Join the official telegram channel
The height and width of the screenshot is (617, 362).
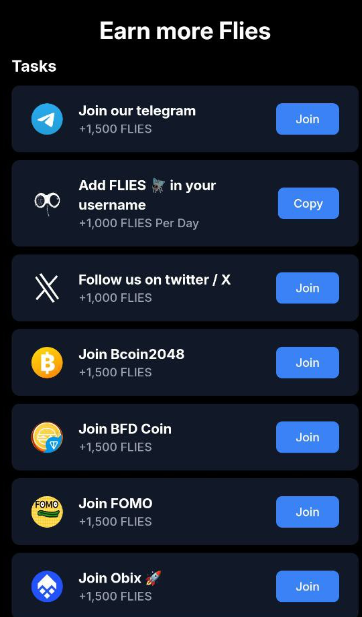coord(307,119)
